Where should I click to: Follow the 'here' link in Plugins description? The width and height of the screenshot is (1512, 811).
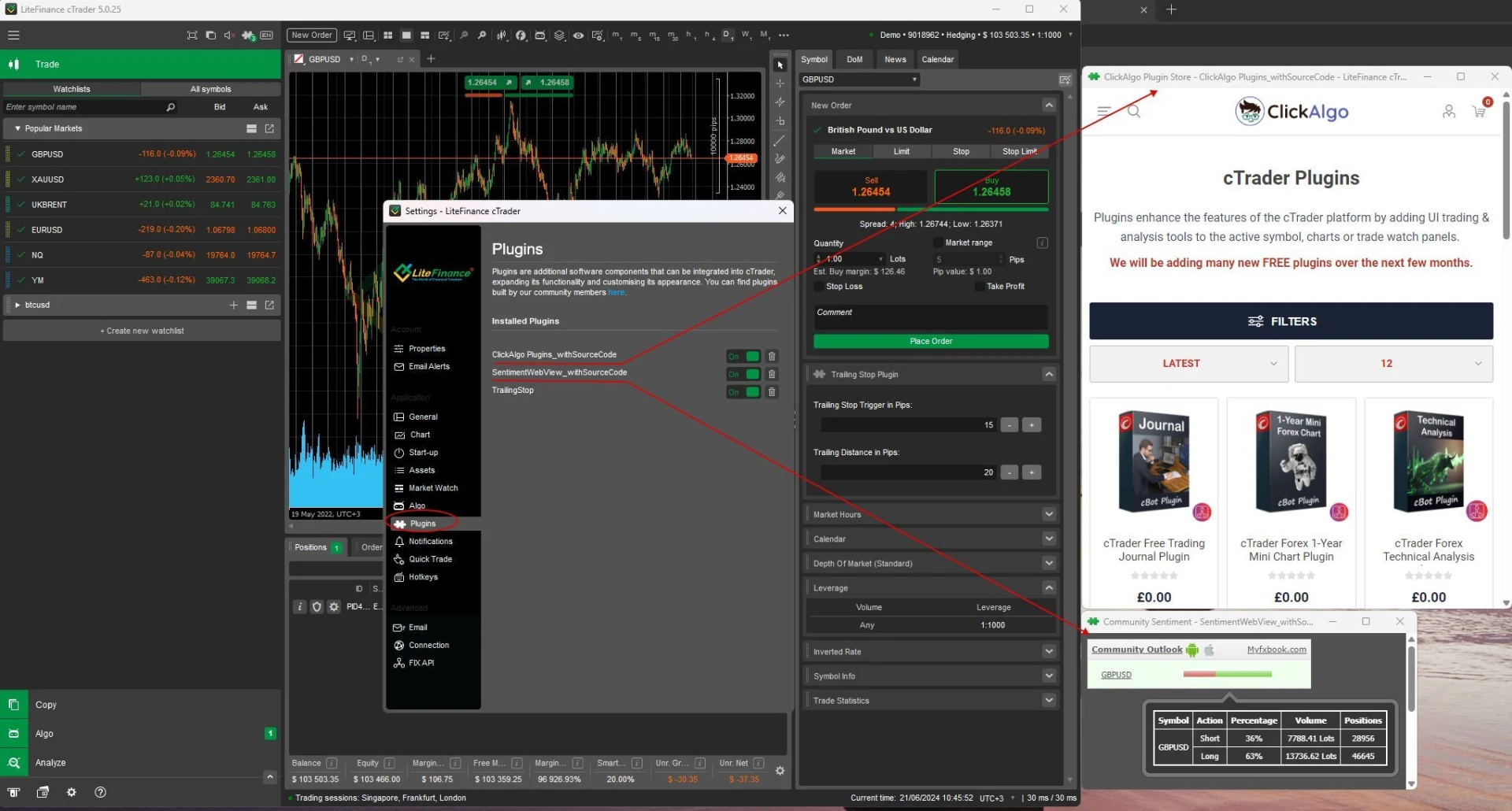616,293
